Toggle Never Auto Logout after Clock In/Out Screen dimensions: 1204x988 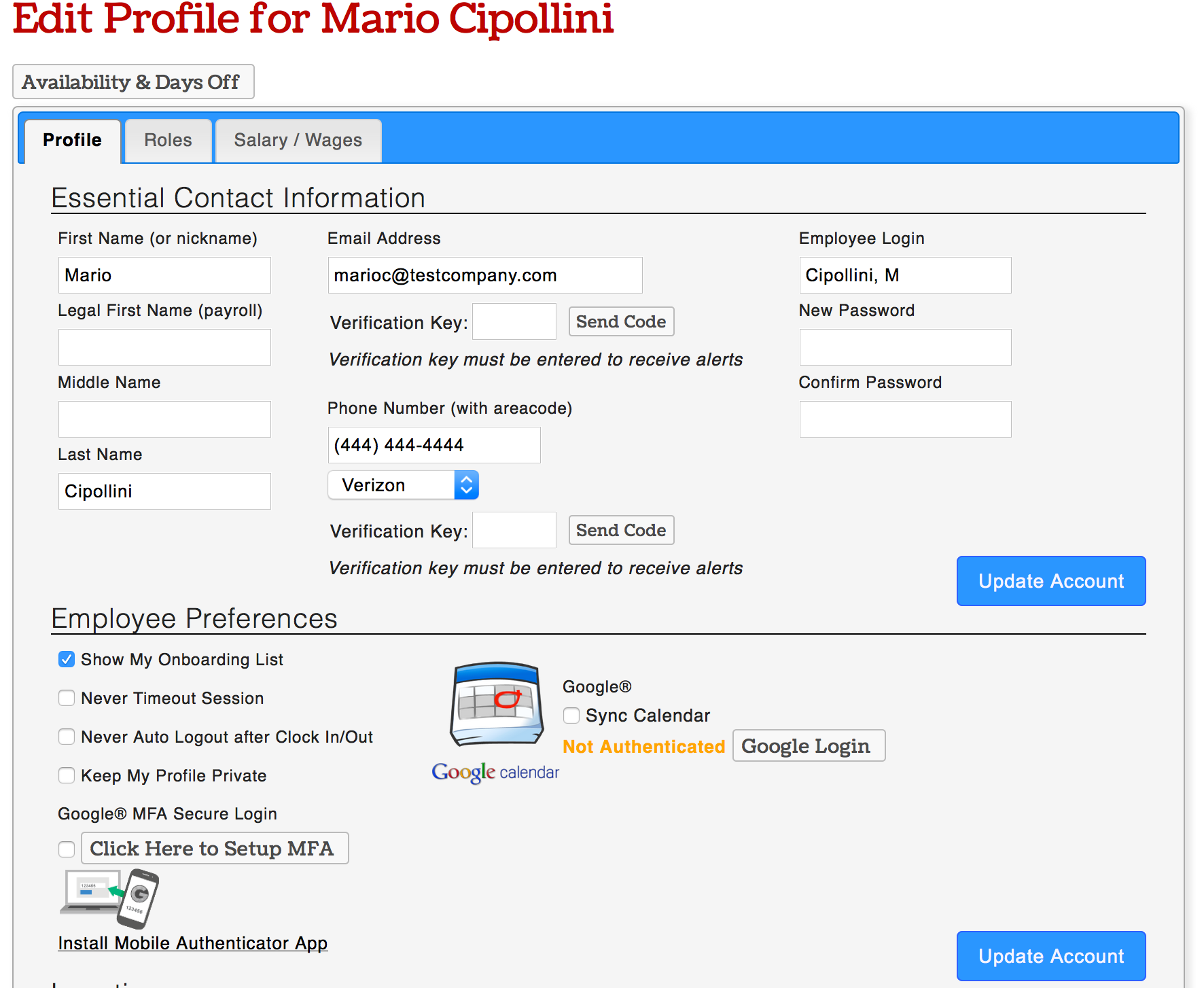coord(67,737)
